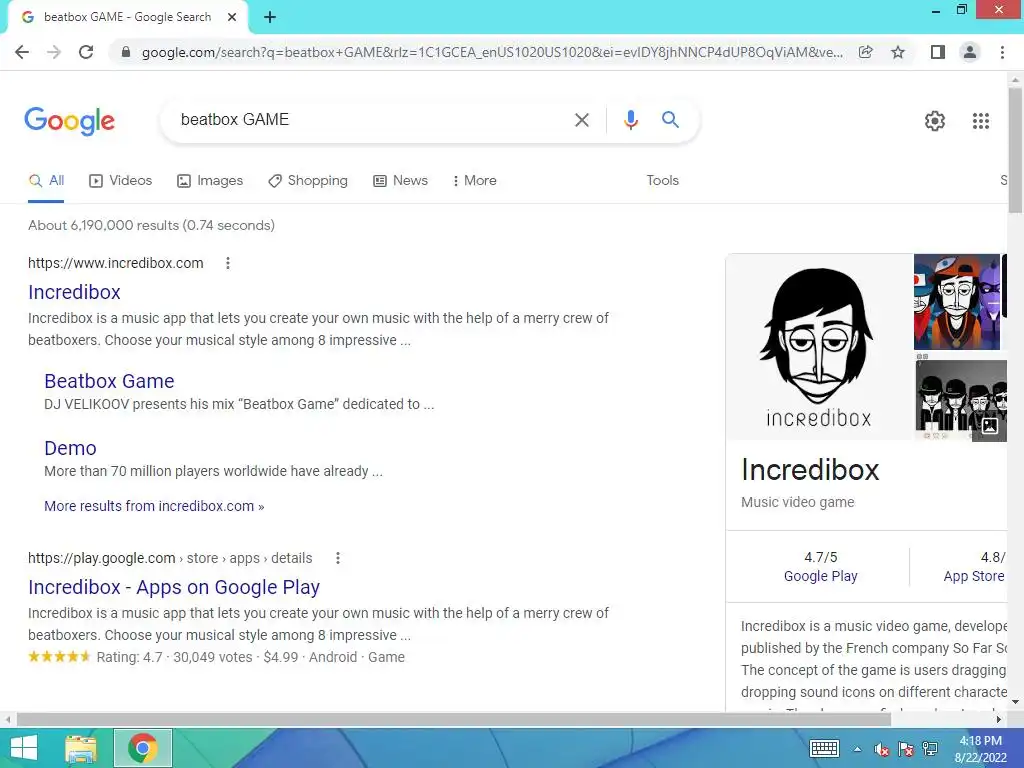Viewport: 1024px width, 768px height.
Task: Click the About 6,190,000 results text
Action: [x=152, y=225]
